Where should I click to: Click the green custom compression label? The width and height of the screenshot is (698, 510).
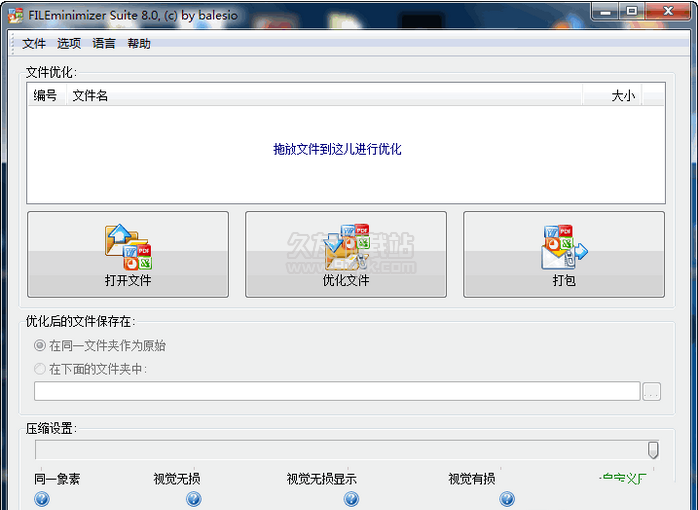(x=623, y=479)
